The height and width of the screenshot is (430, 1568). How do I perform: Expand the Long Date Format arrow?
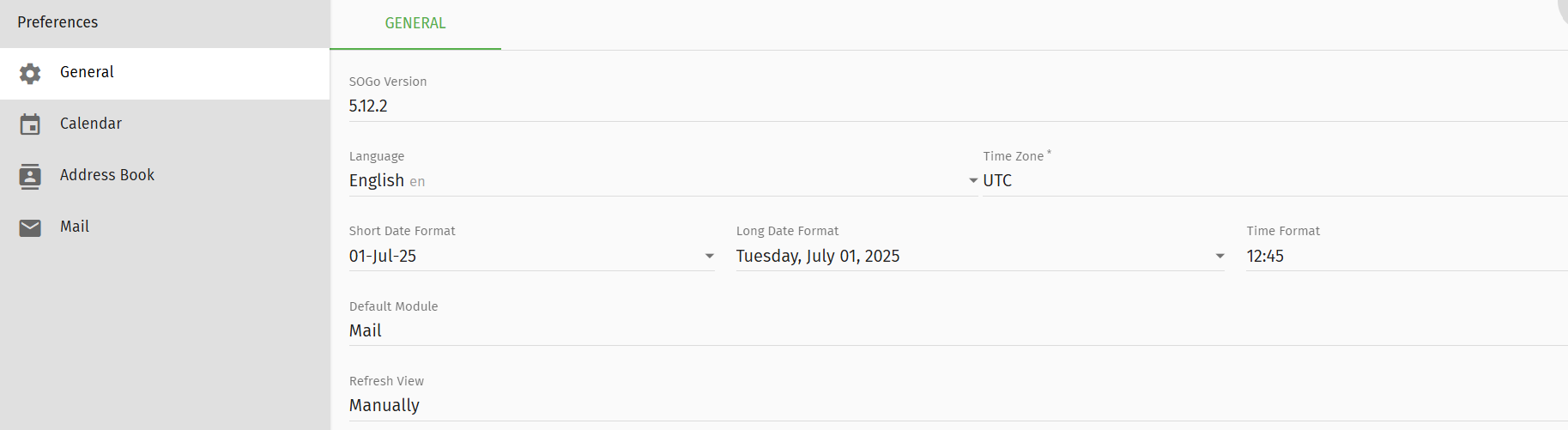point(1220,257)
